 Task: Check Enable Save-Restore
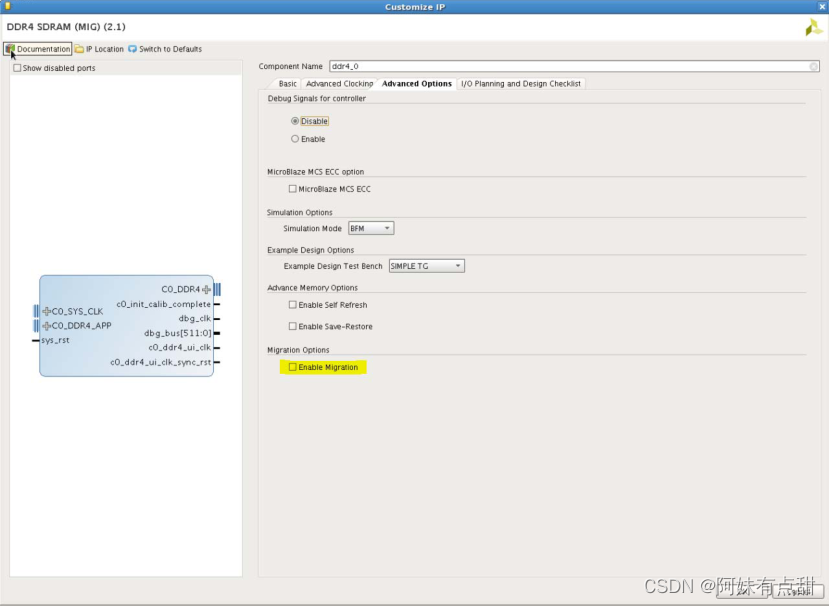(293, 327)
